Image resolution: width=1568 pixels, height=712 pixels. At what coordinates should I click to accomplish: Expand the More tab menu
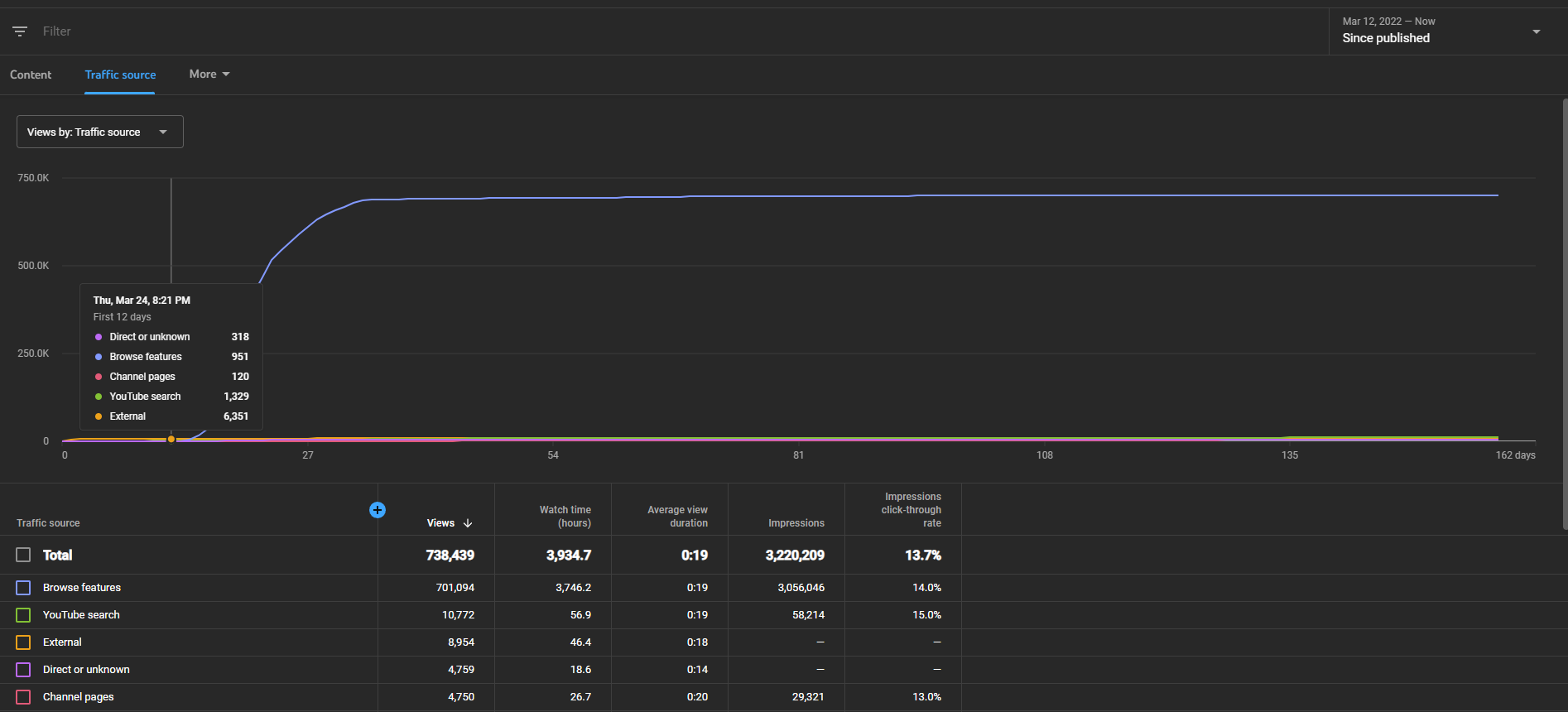209,75
